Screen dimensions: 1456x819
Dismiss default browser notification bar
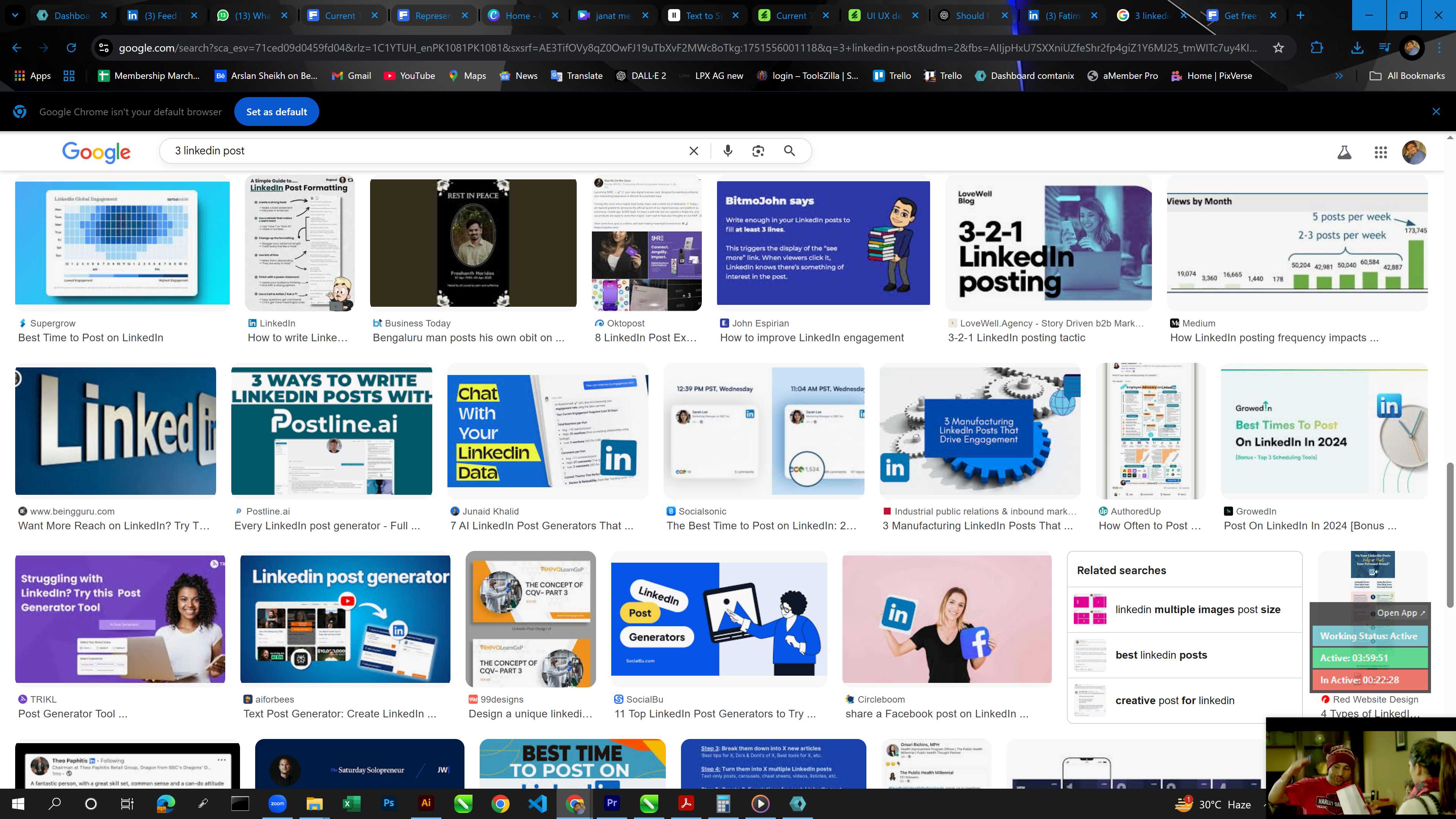[x=1436, y=112]
